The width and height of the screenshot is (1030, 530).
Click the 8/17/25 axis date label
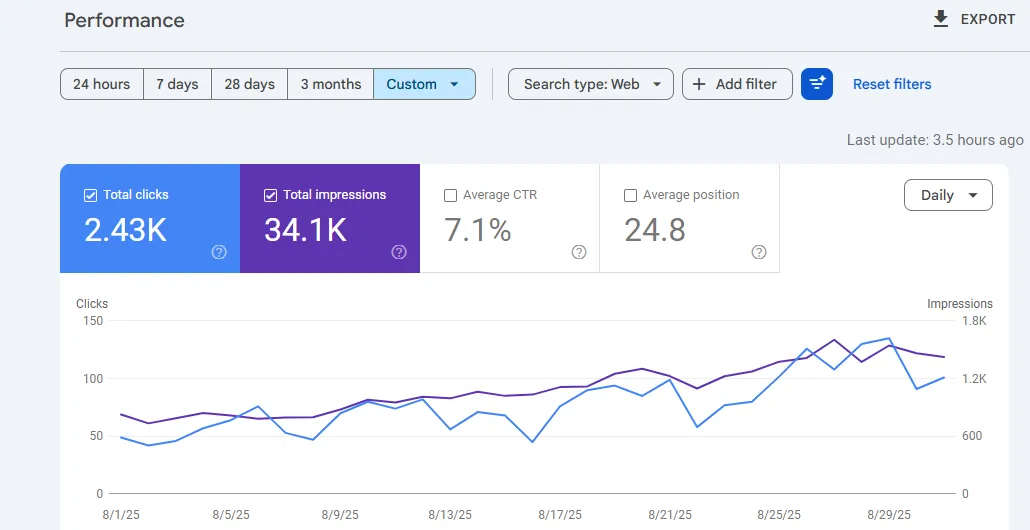[560, 514]
